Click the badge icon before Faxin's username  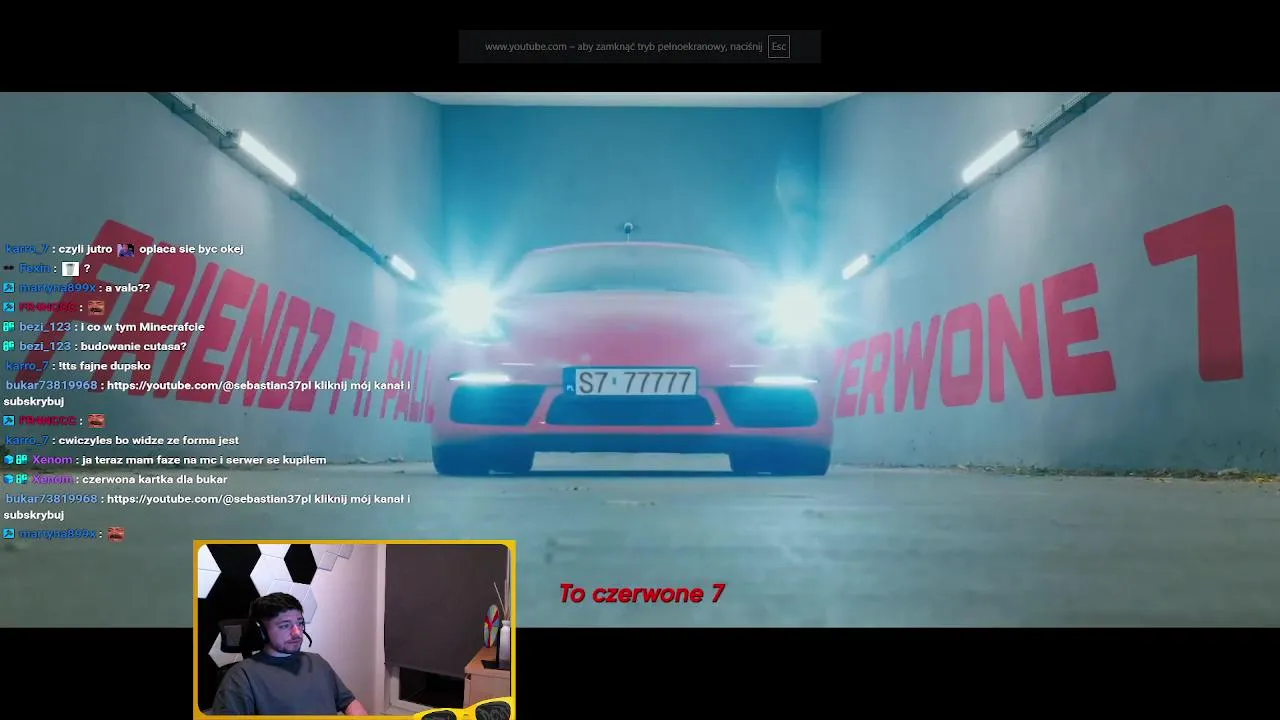tap(9, 269)
